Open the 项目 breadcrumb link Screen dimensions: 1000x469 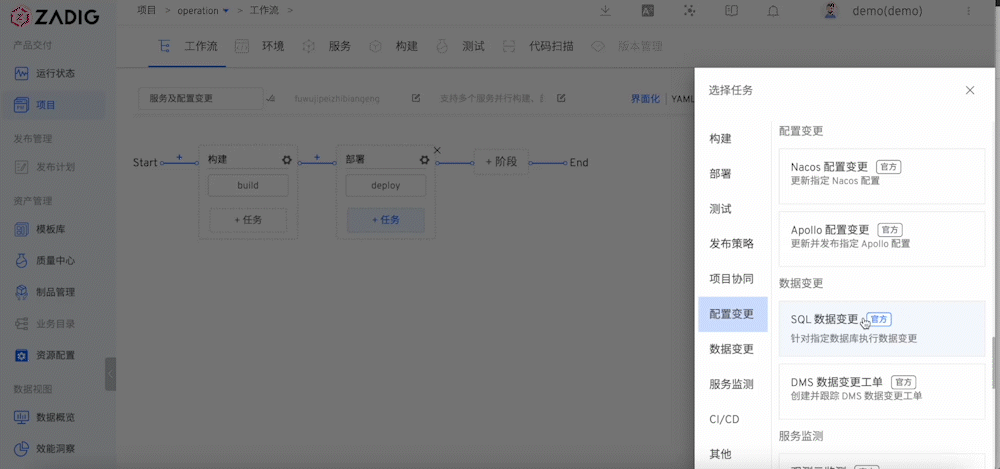pos(147,10)
